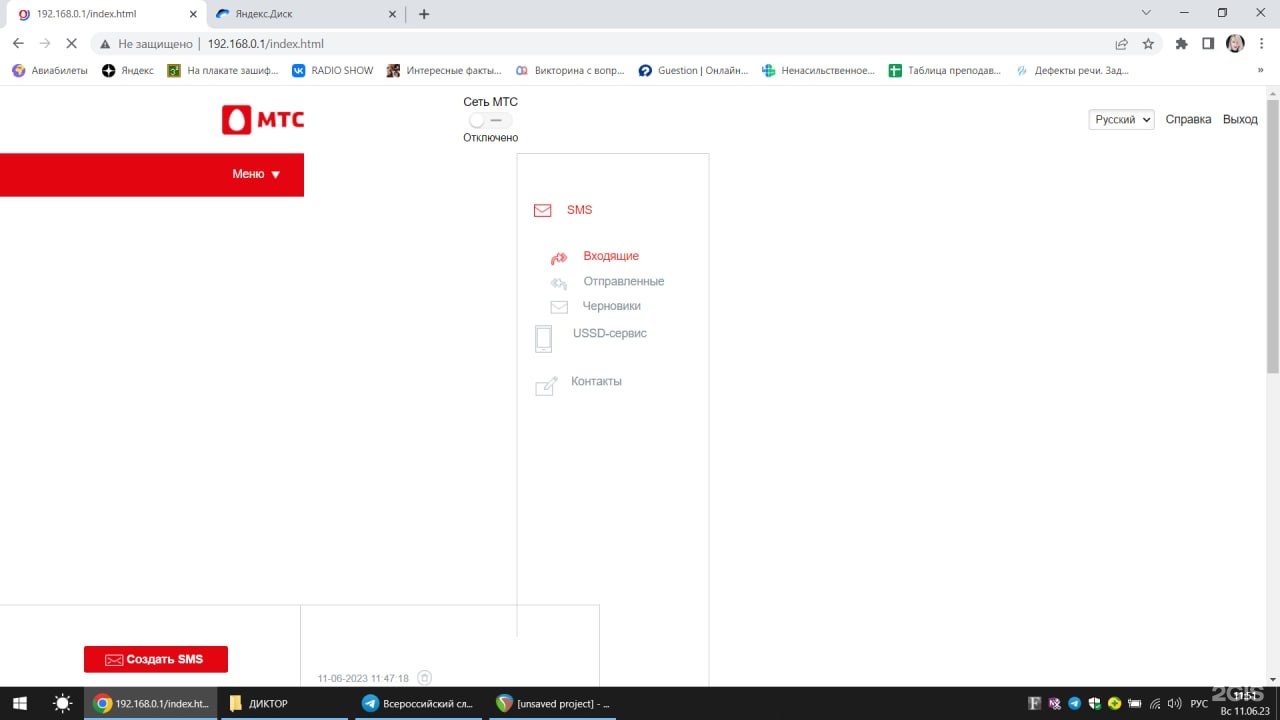Open the volume speaker tray icon

[x=1174, y=704]
